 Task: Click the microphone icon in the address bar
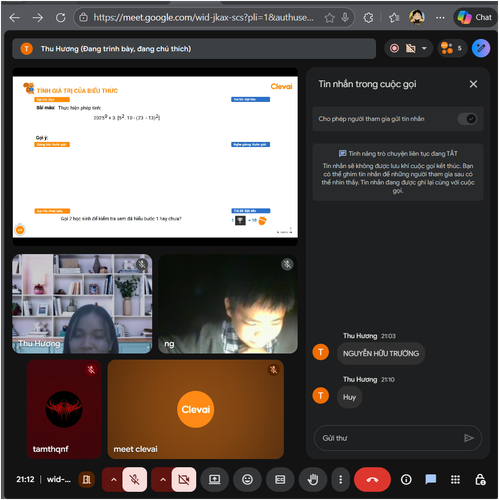tap(345, 18)
